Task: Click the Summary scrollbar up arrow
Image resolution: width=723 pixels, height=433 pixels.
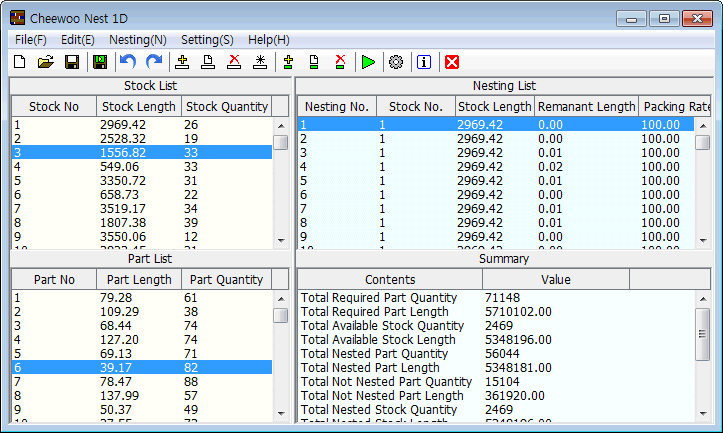Action: tap(703, 299)
